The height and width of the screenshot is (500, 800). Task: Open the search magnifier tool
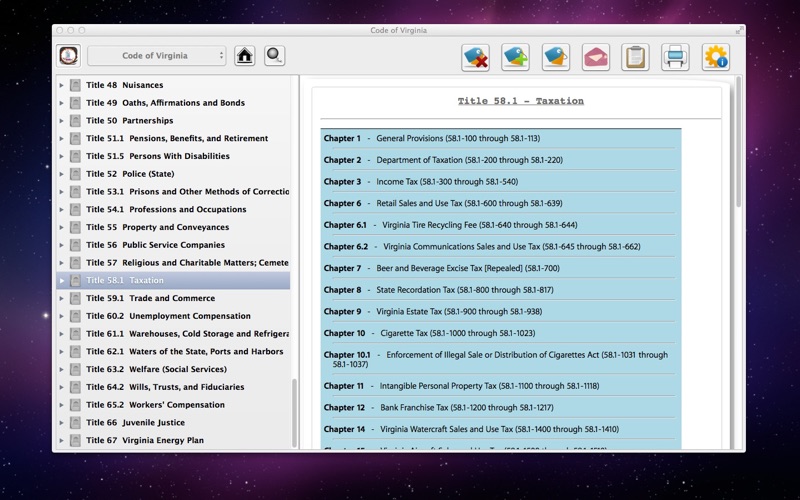[274, 56]
